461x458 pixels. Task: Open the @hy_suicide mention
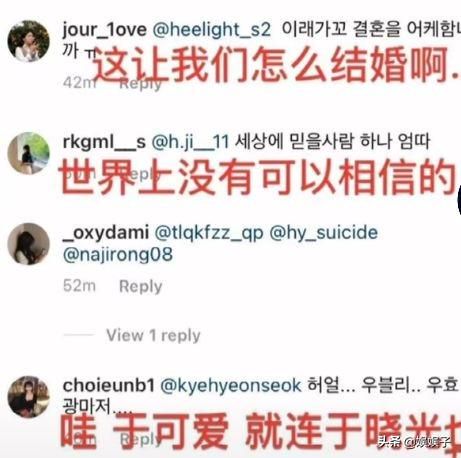coord(324,233)
